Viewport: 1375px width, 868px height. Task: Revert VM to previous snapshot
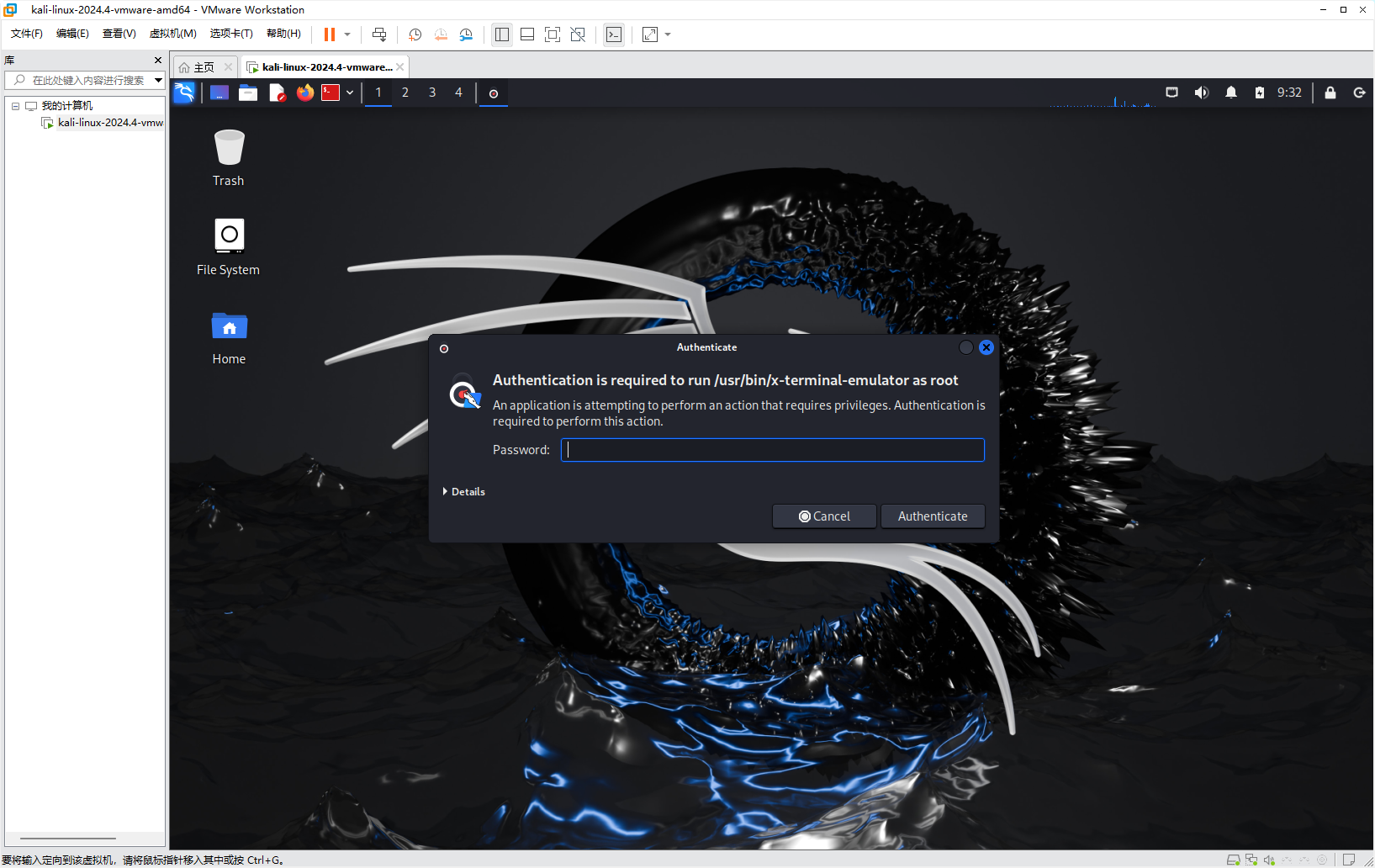441,34
